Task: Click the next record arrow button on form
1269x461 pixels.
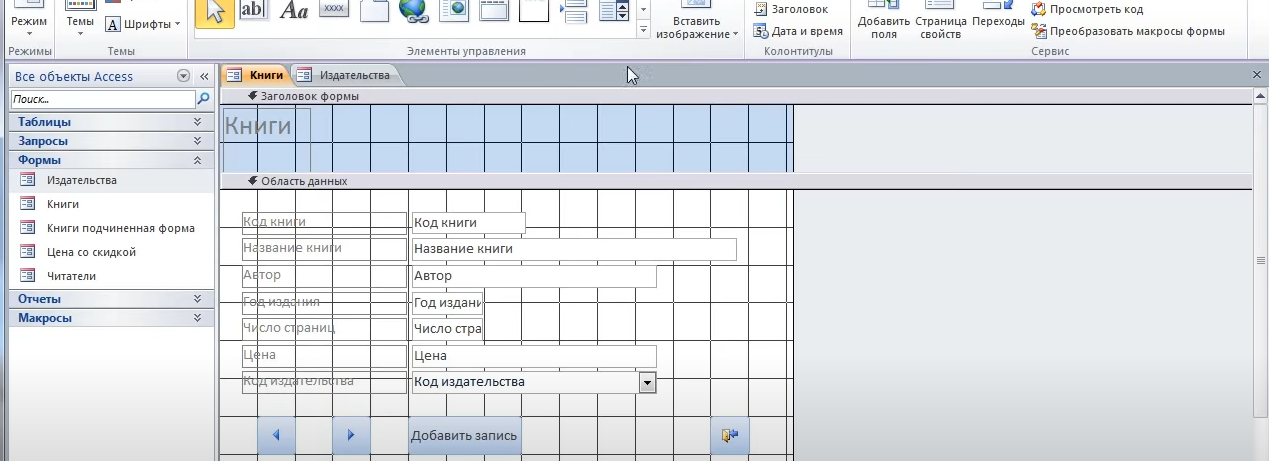Action: pyautogui.click(x=351, y=435)
